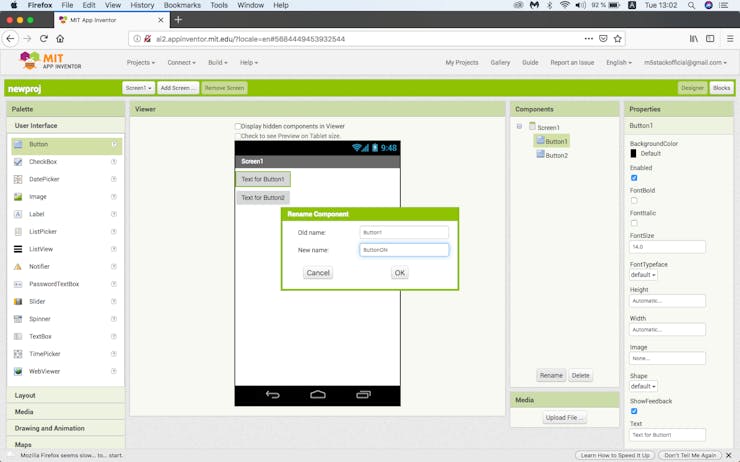Select the ListView palette icon
Screen dimensions: 740x462
point(18,249)
